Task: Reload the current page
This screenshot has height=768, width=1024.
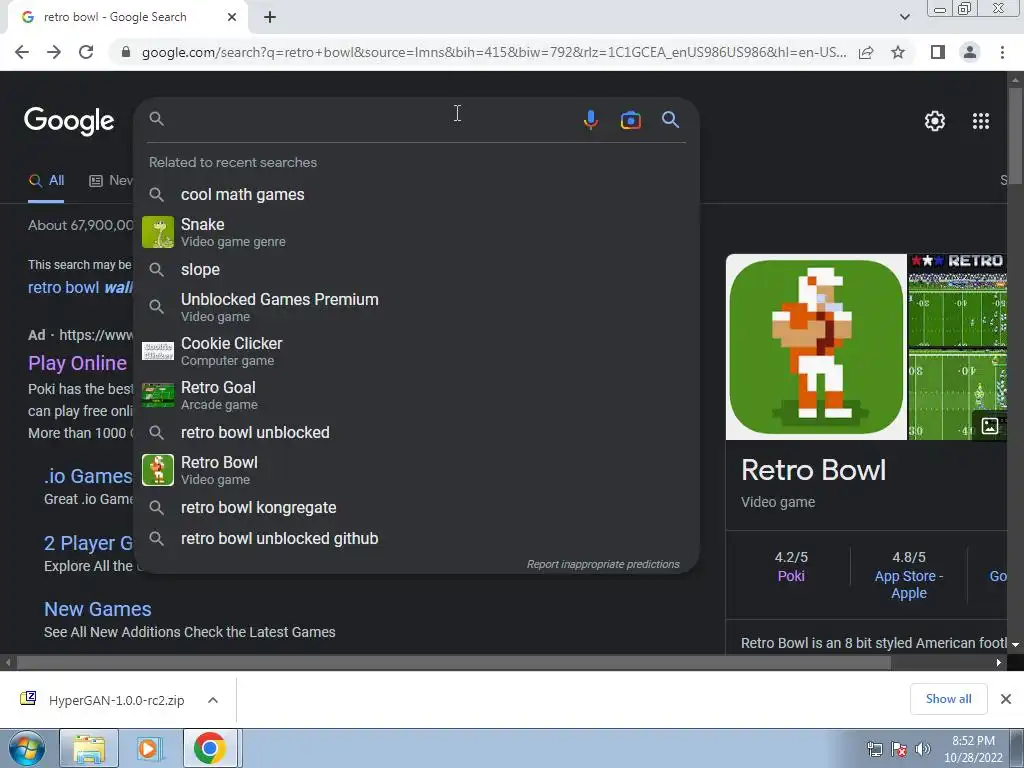Action: (86, 52)
